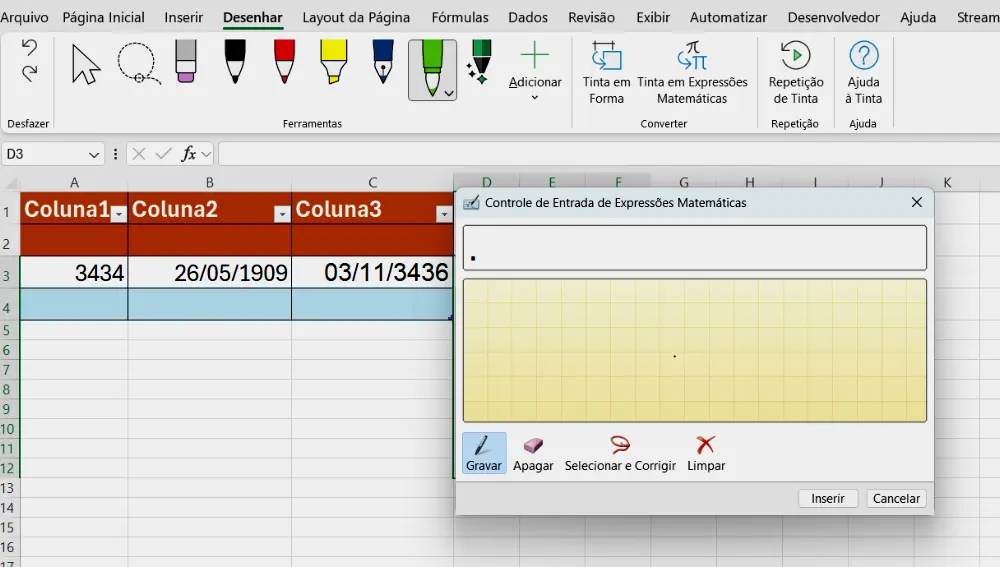Click Tinta em Expressões Matemáticas

click(692, 72)
